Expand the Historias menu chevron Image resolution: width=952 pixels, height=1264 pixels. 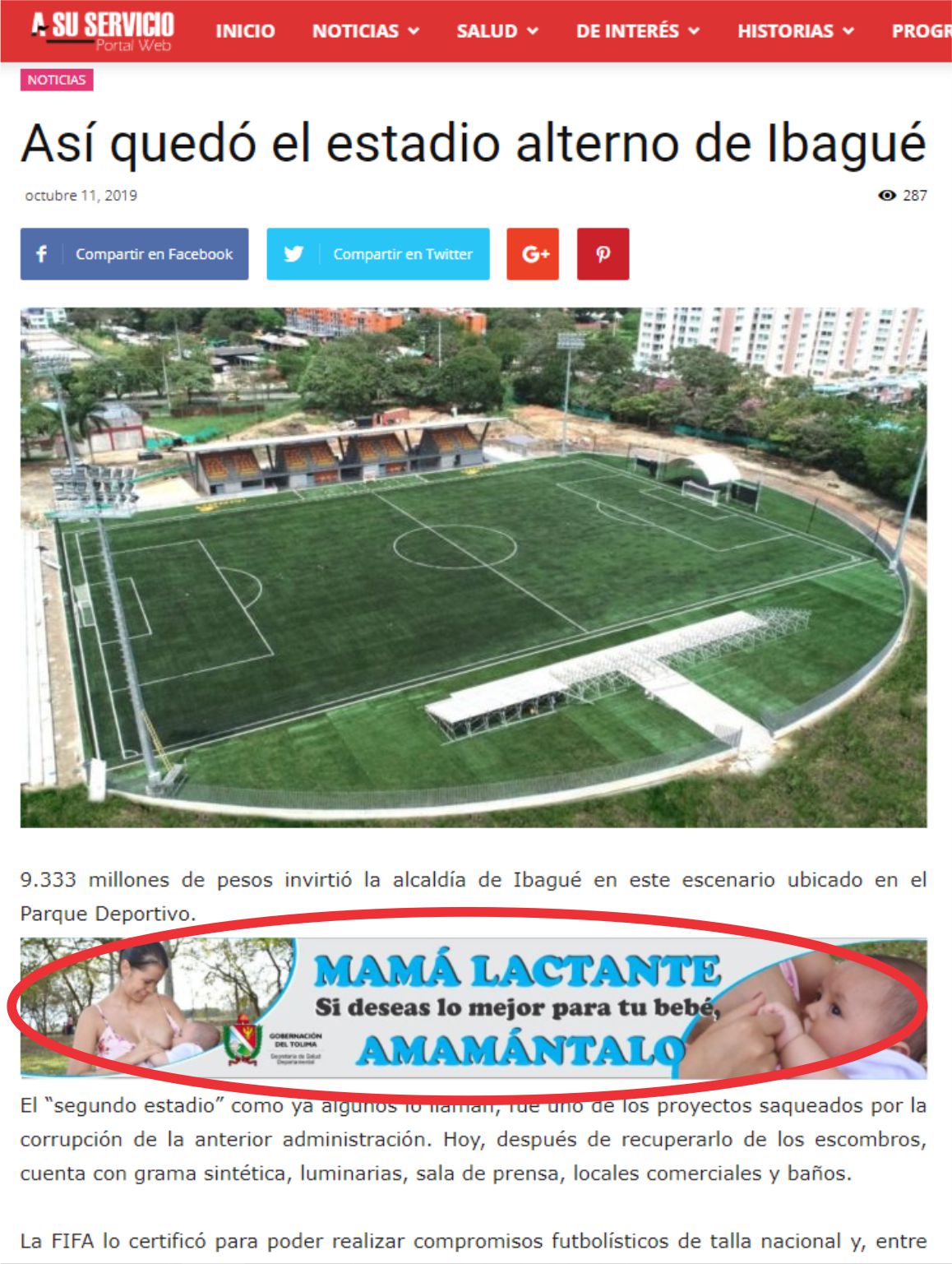pos(848,31)
